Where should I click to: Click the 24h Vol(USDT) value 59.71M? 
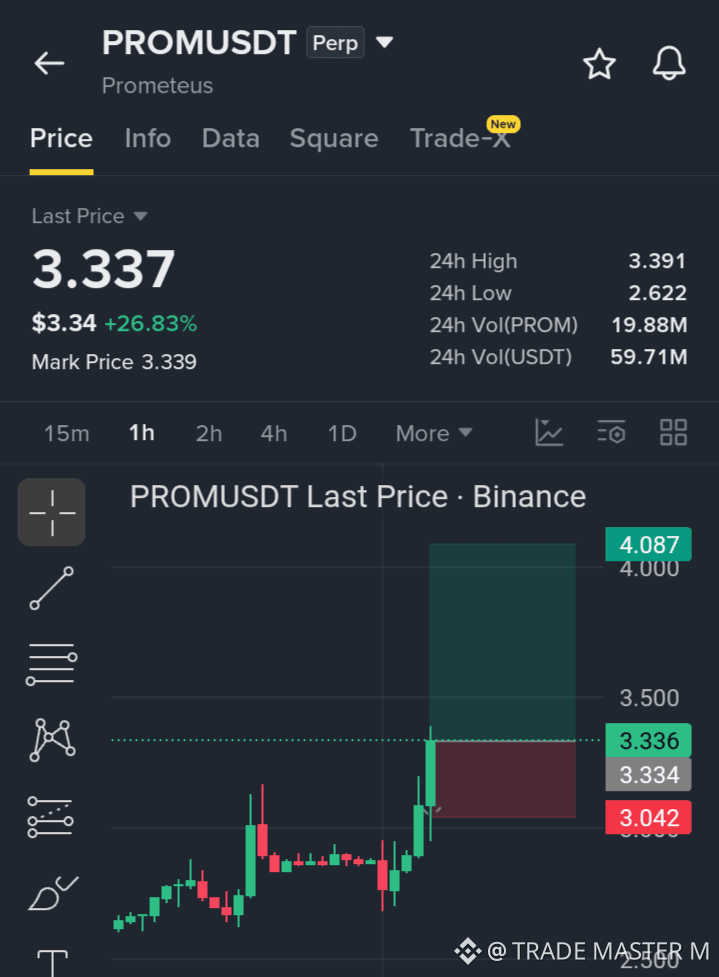[649, 356]
